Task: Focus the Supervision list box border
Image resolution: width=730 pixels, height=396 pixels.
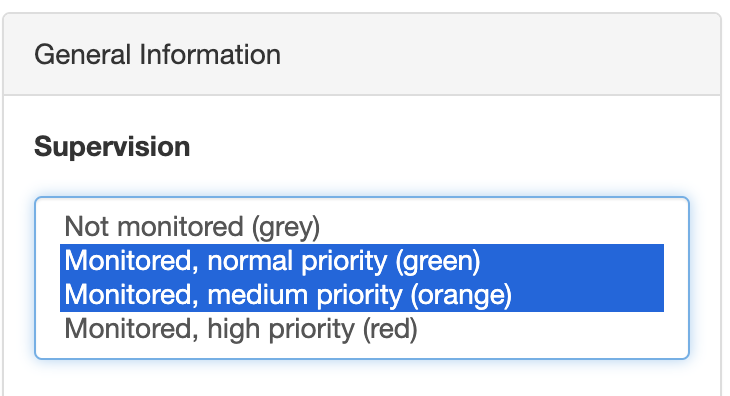Action: click(x=362, y=278)
